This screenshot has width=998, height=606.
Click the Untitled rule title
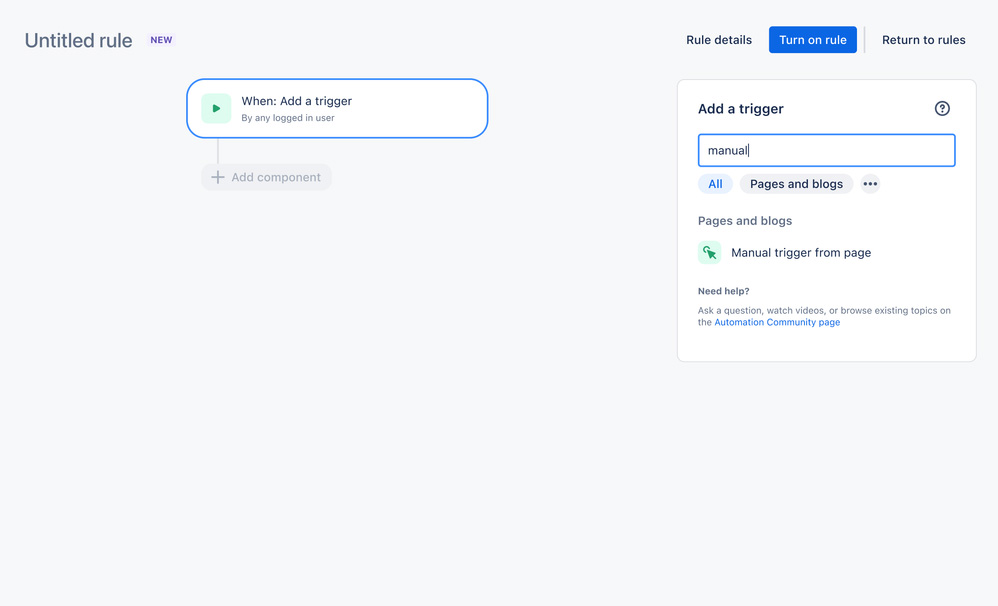pyautogui.click(x=78, y=40)
